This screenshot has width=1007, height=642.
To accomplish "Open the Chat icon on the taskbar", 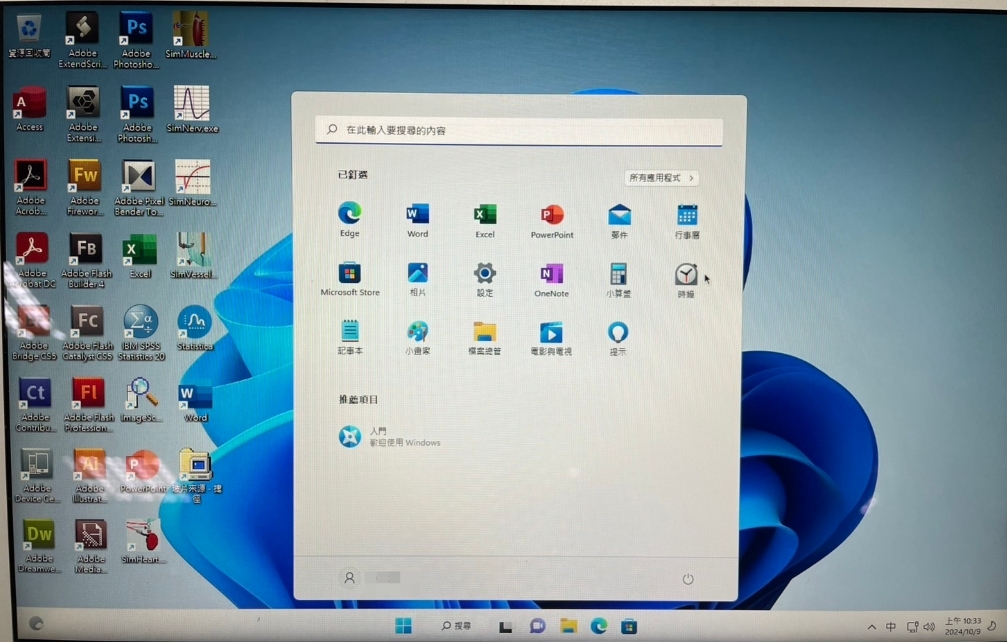I will pos(537,626).
